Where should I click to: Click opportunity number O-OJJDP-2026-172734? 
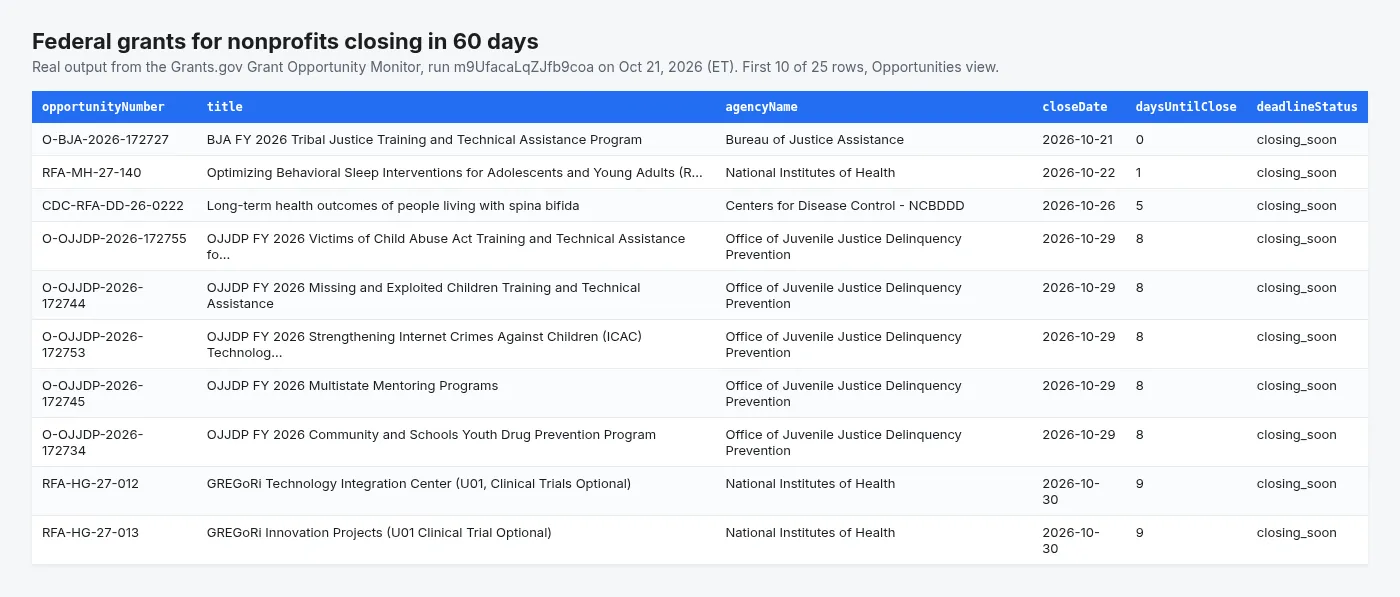click(92, 443)
